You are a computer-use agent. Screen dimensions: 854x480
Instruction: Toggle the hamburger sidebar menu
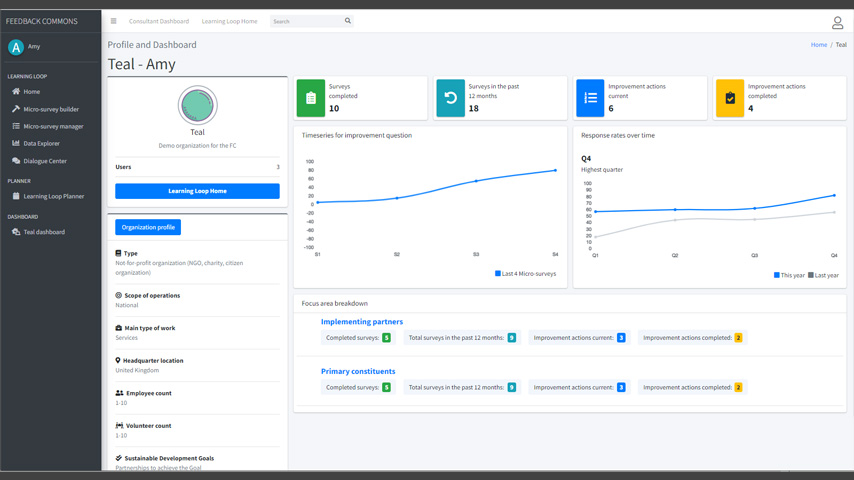pyautogui.click(x=113, y=21)
